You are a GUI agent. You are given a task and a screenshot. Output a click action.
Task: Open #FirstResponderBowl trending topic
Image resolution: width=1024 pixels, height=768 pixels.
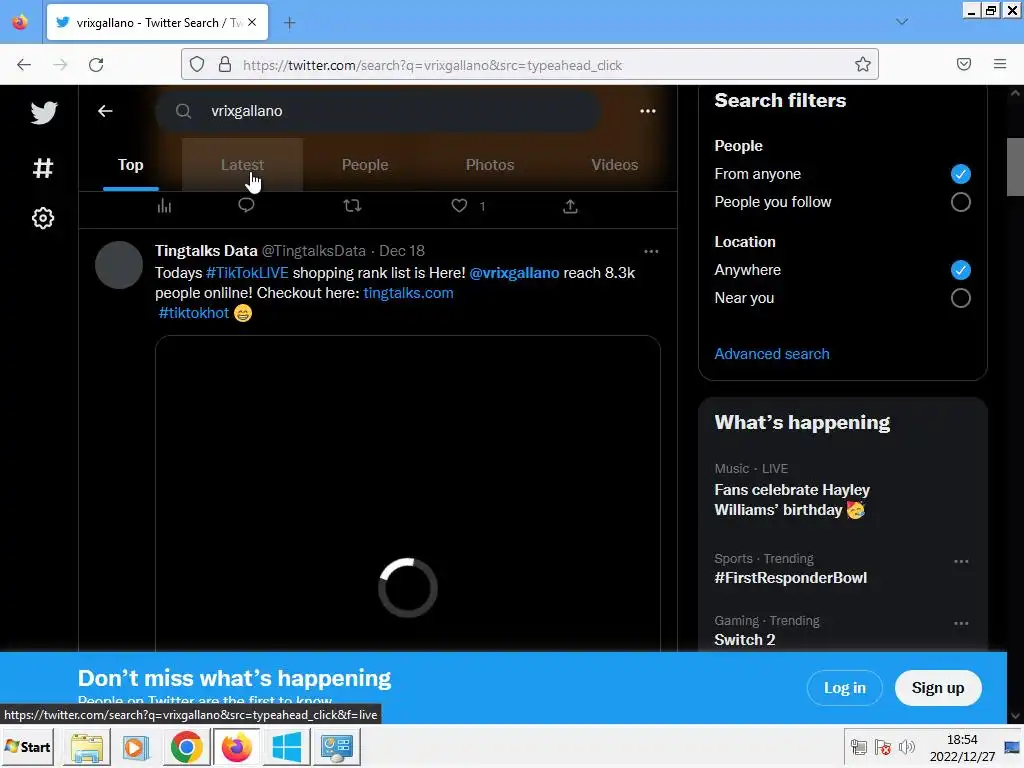click(791, 578)
